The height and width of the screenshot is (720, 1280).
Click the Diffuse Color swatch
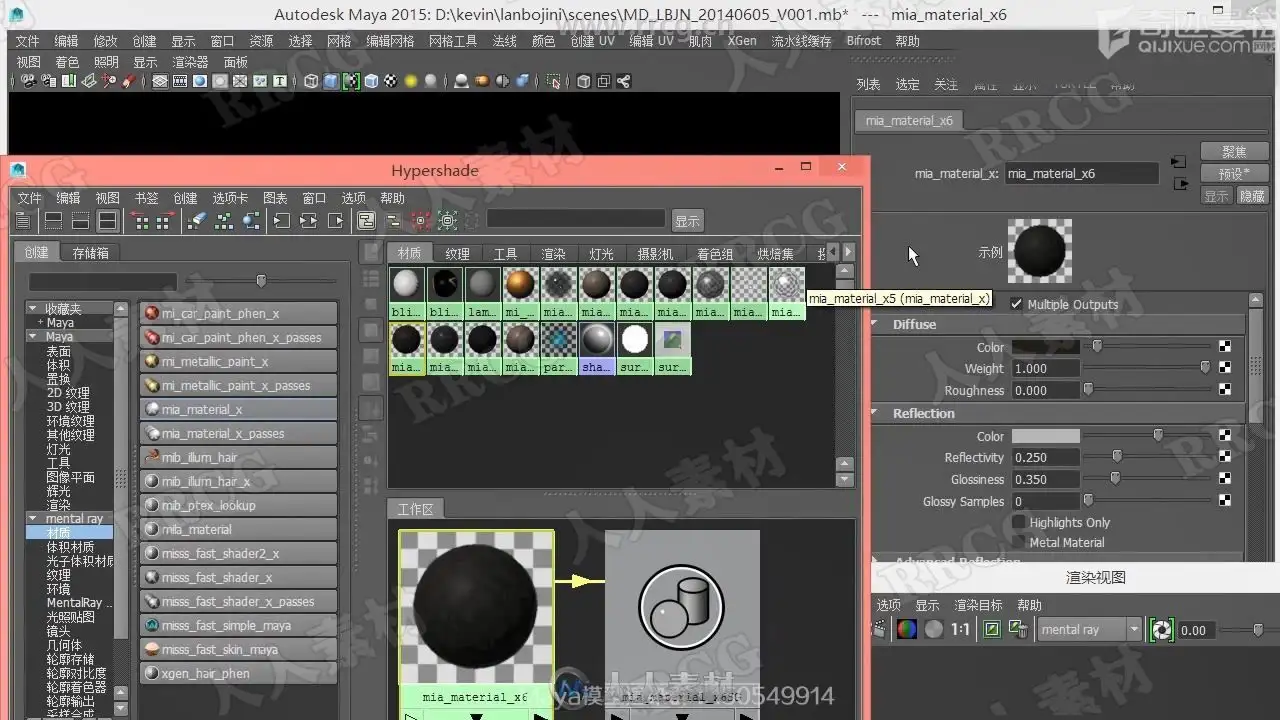[1046, 347]
